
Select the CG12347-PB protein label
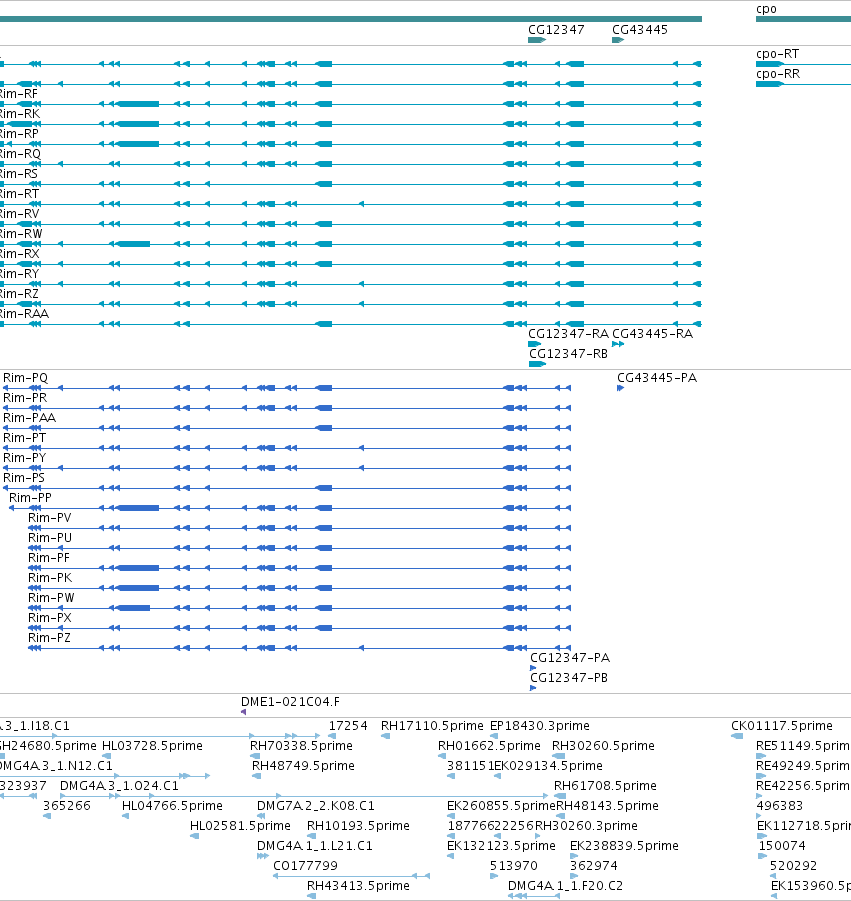coord(569,678)
